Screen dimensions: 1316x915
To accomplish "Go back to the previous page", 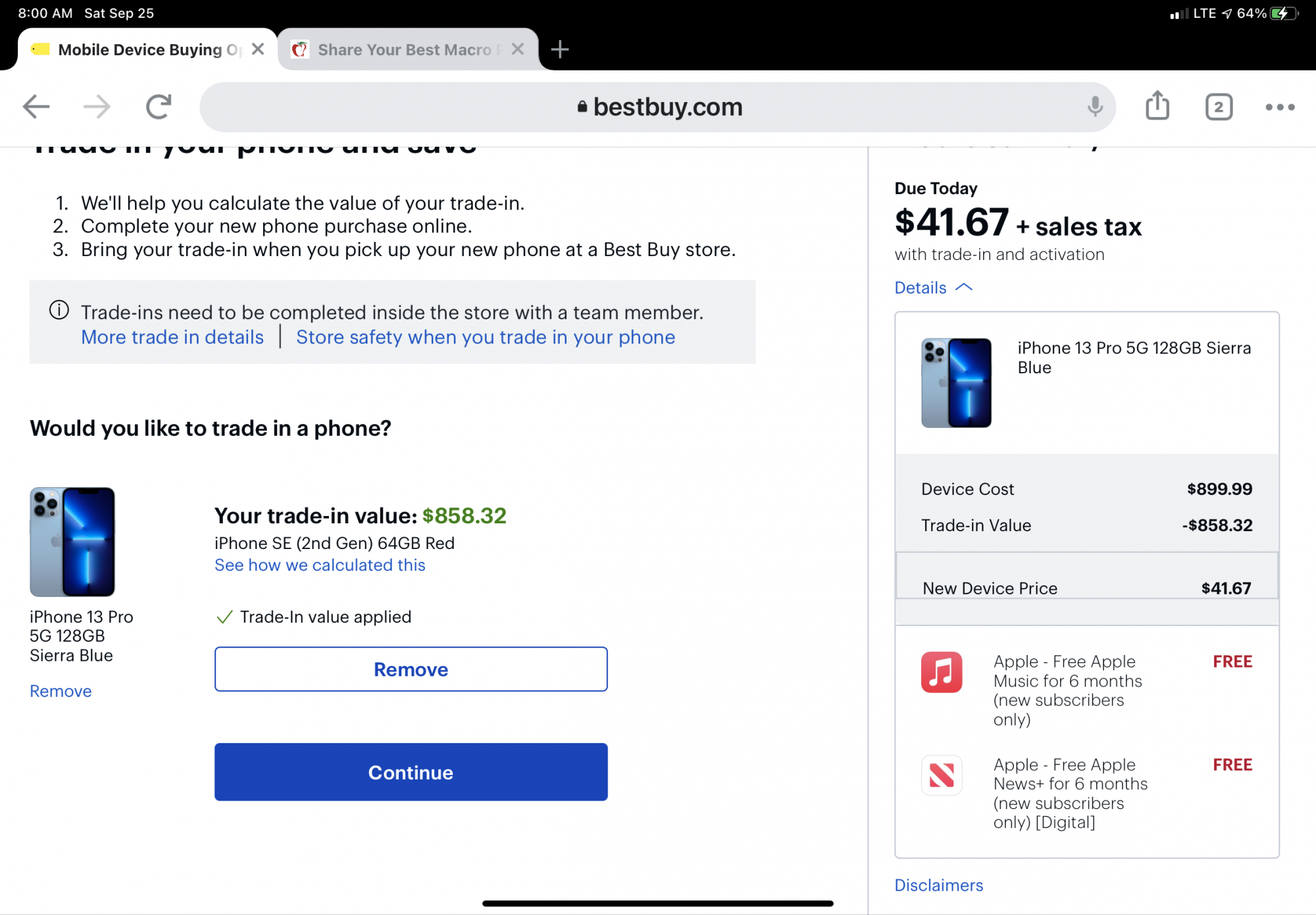I will [36, 106].
